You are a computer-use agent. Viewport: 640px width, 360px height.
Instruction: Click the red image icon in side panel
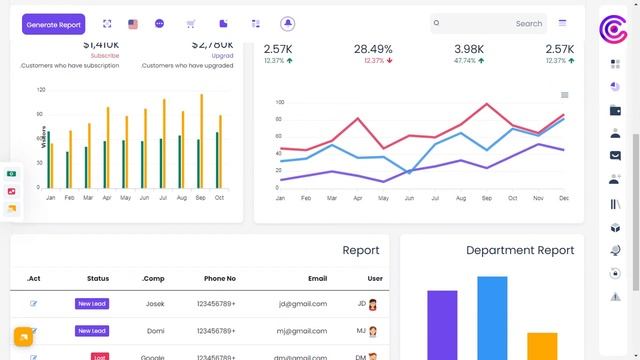click(x=11, y=191)
